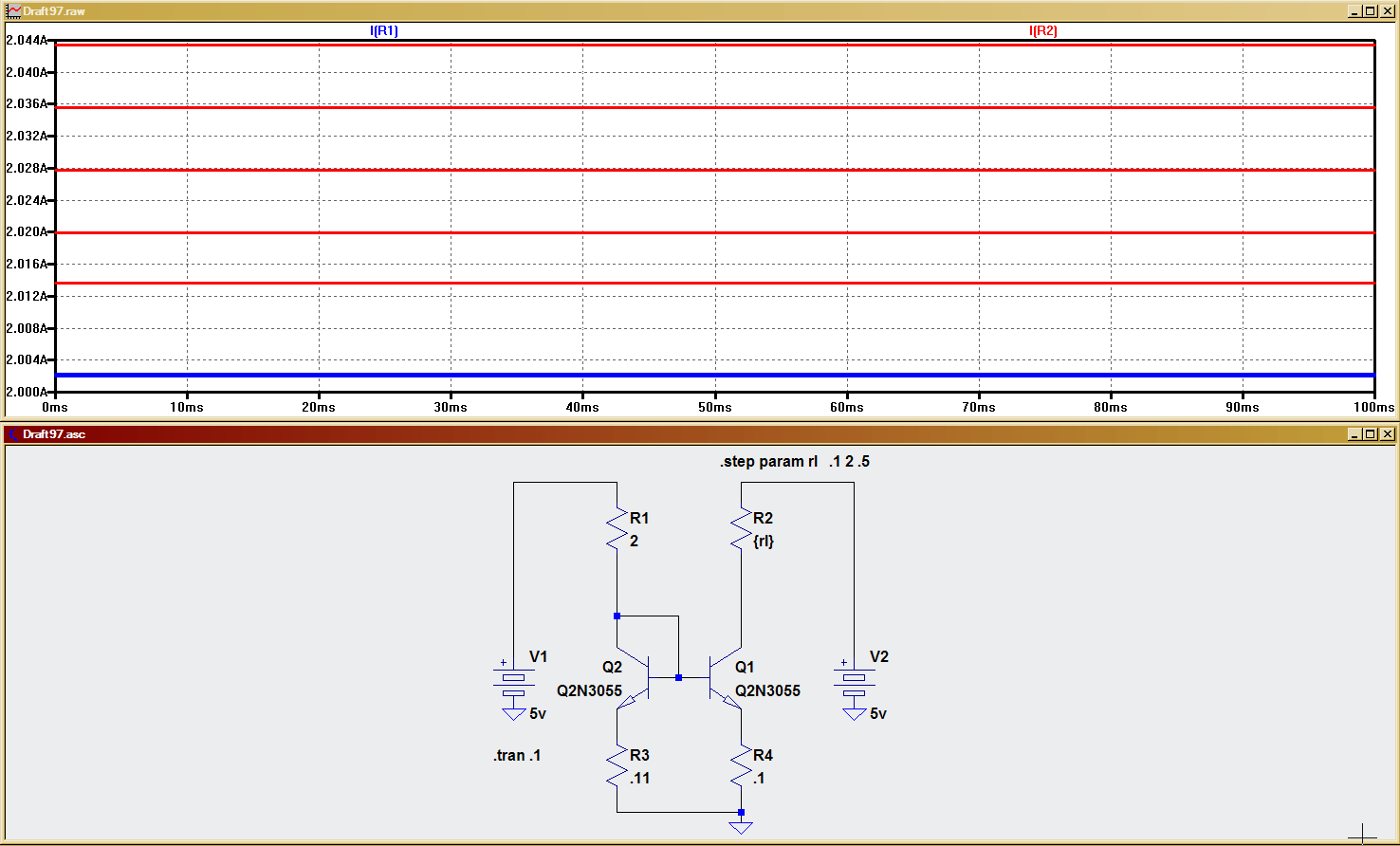The image size is (1400, 846).
Task: Click the V2 5v value label
Action: pyautogui.click(x=878, y=714)
